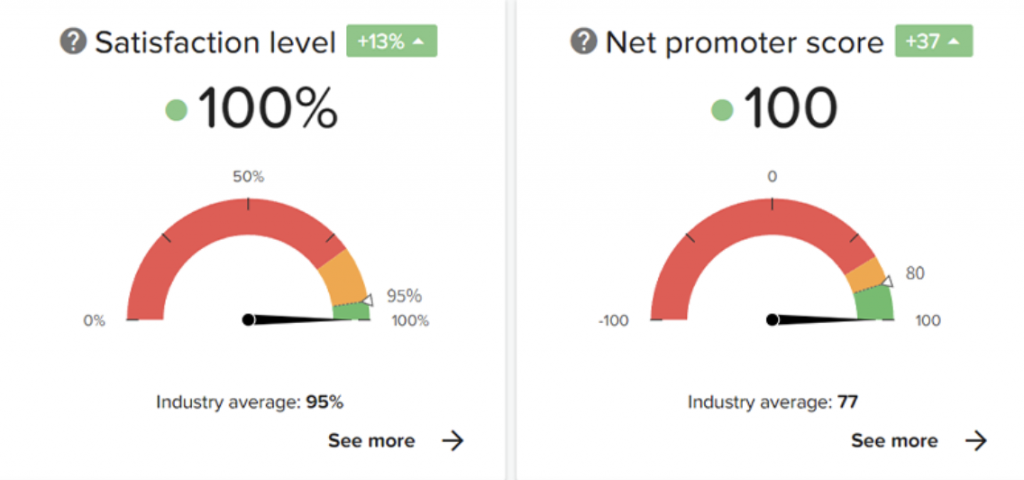Open See more for Satisfaction level

tap(371, 441)
